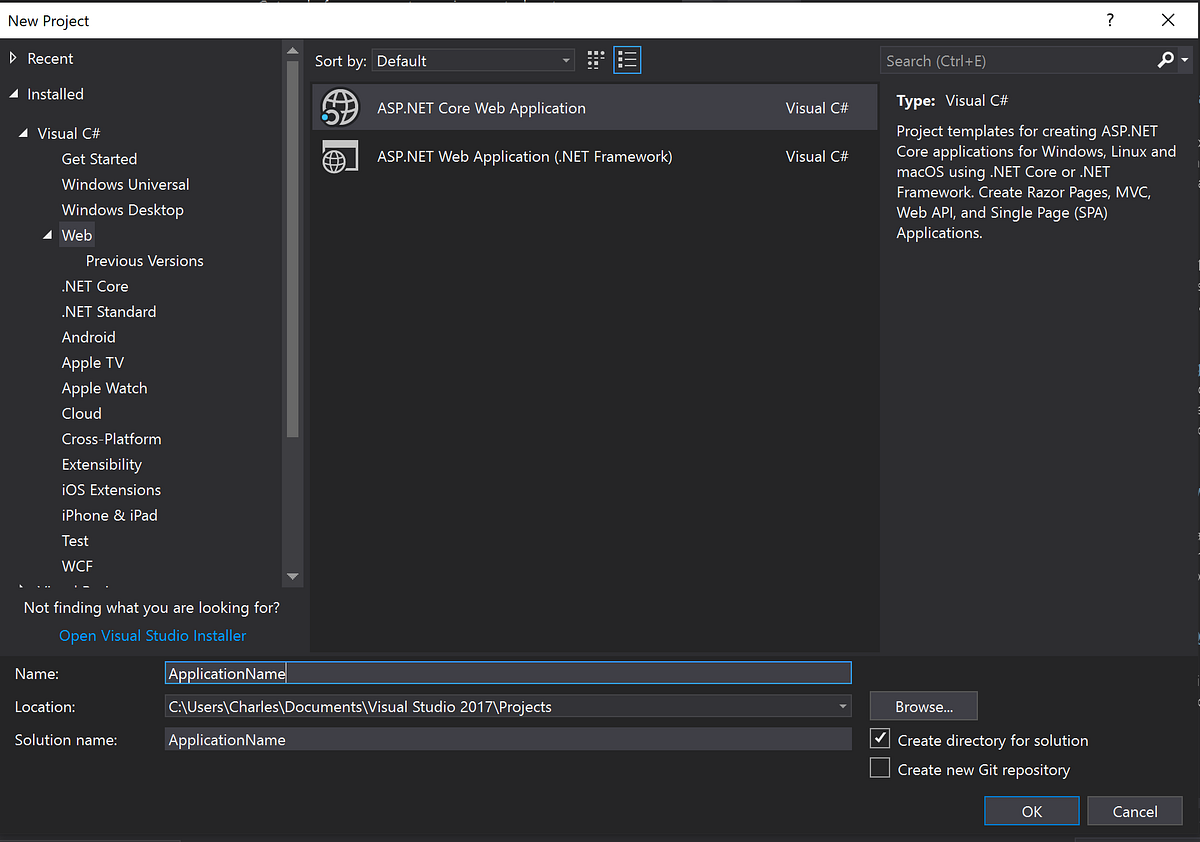Screen dimensions: 1200x842
Task: Select the .NET Core category
Action: 95,286
